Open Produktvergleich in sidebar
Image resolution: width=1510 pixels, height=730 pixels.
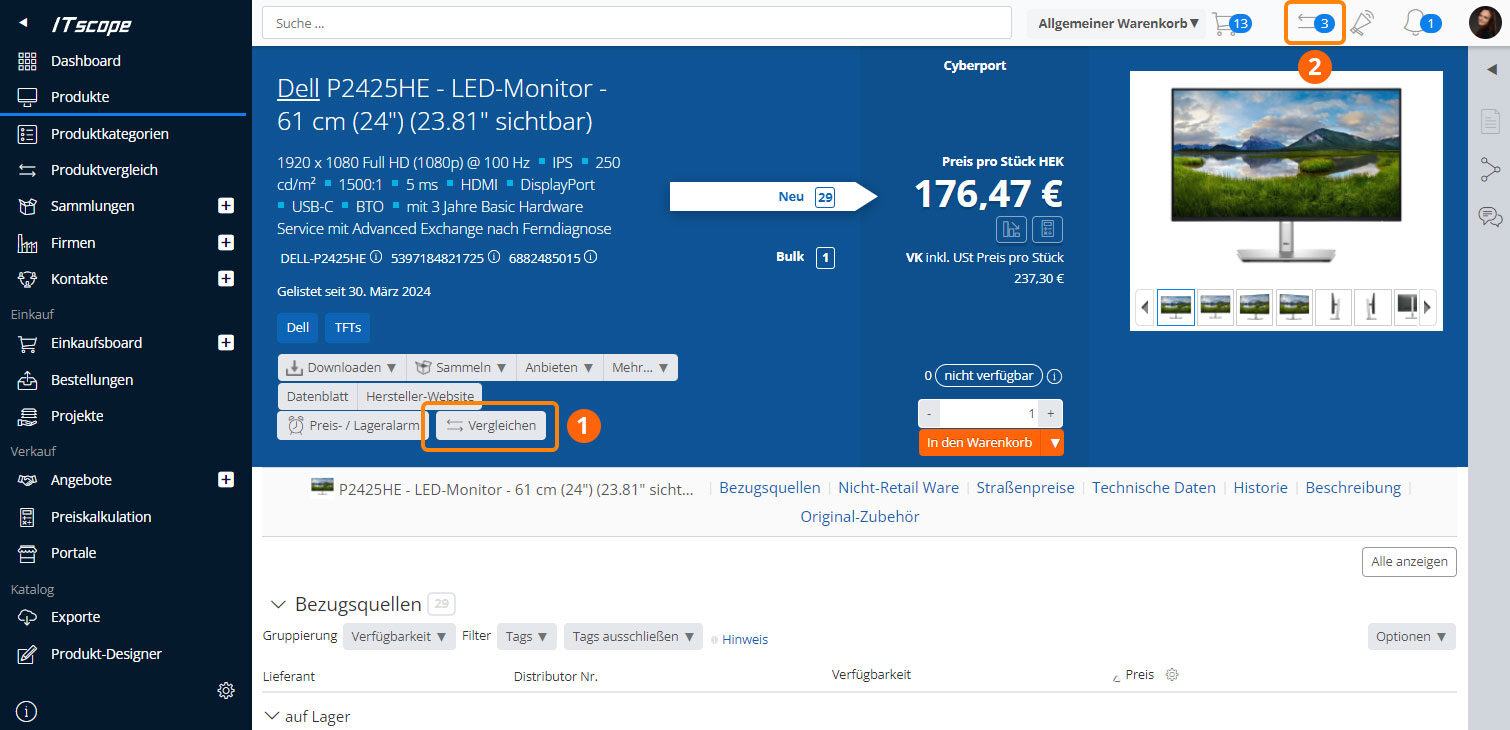(104, 170)
